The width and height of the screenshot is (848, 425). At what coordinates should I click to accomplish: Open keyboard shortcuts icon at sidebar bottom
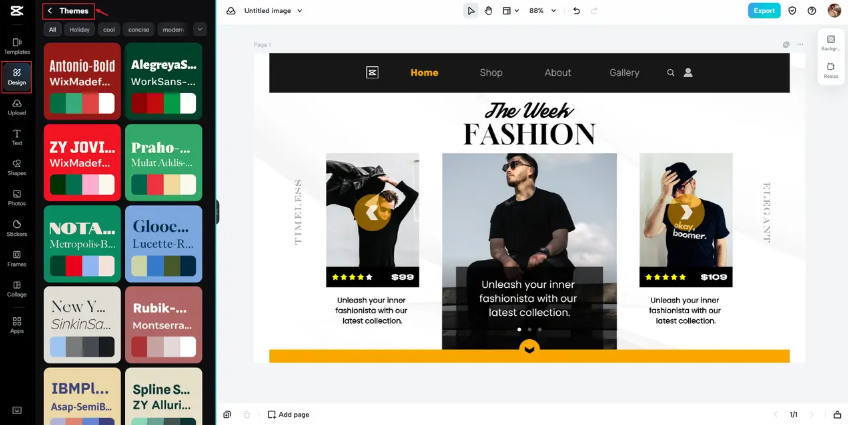click(x=17, y=410)
